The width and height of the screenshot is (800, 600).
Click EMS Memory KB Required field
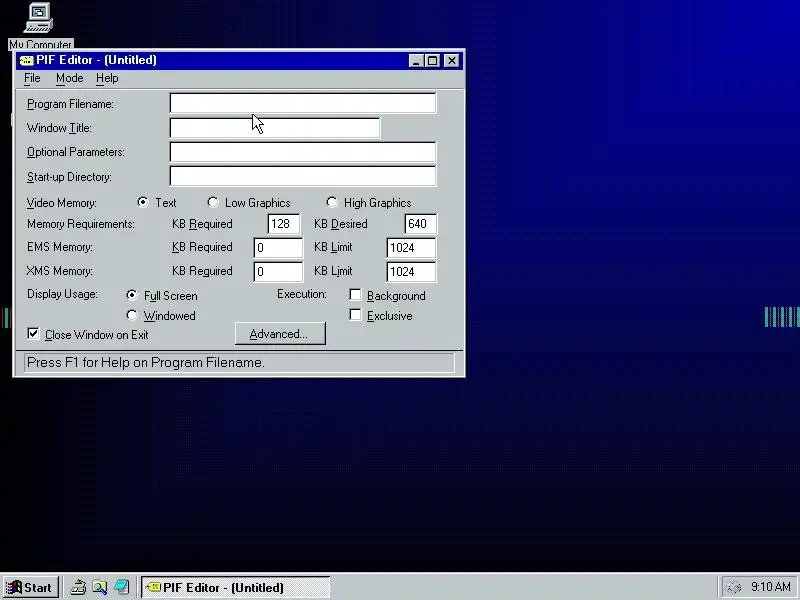278,248
